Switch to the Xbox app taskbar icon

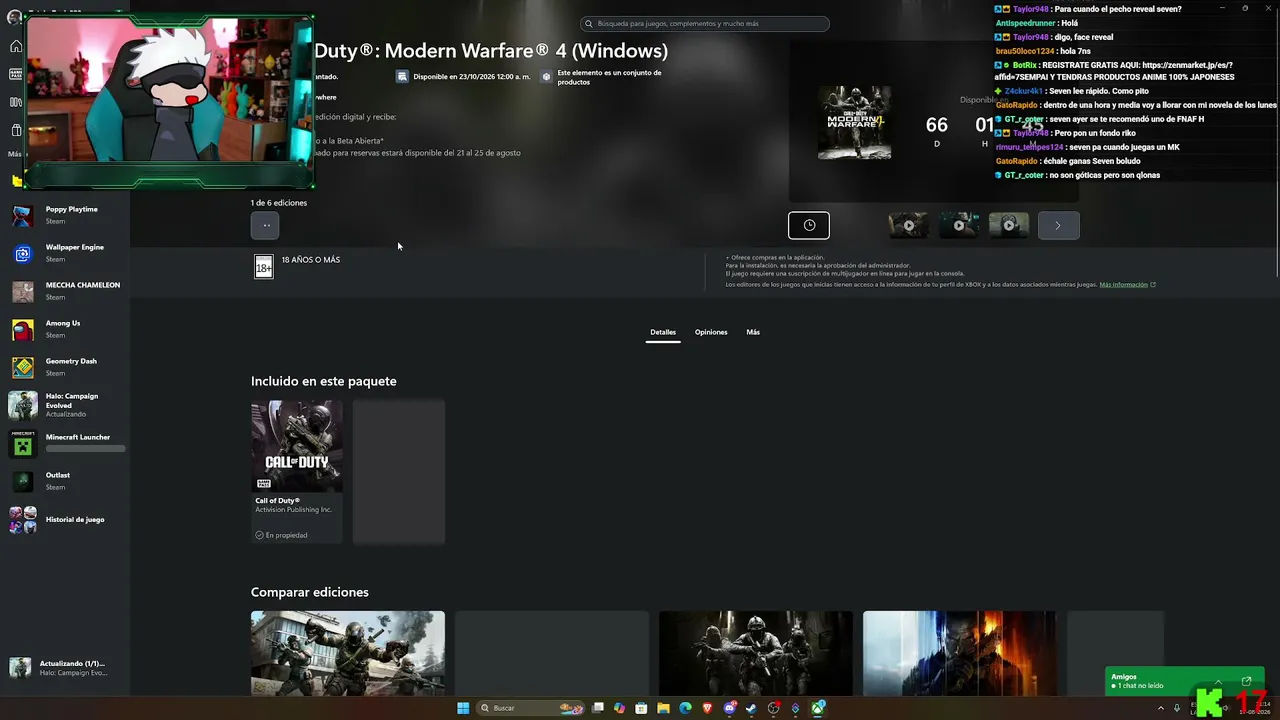[818, 708]
